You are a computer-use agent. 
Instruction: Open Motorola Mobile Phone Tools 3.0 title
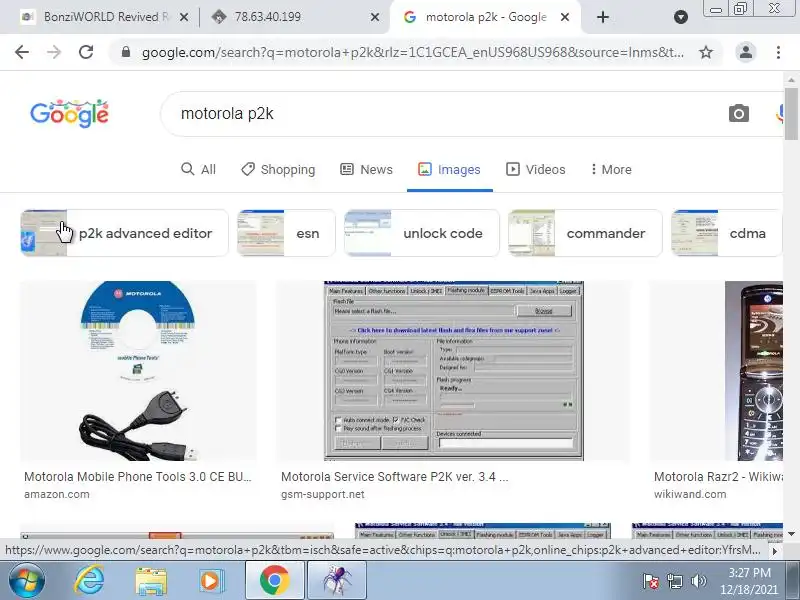[x=138, y=477]
